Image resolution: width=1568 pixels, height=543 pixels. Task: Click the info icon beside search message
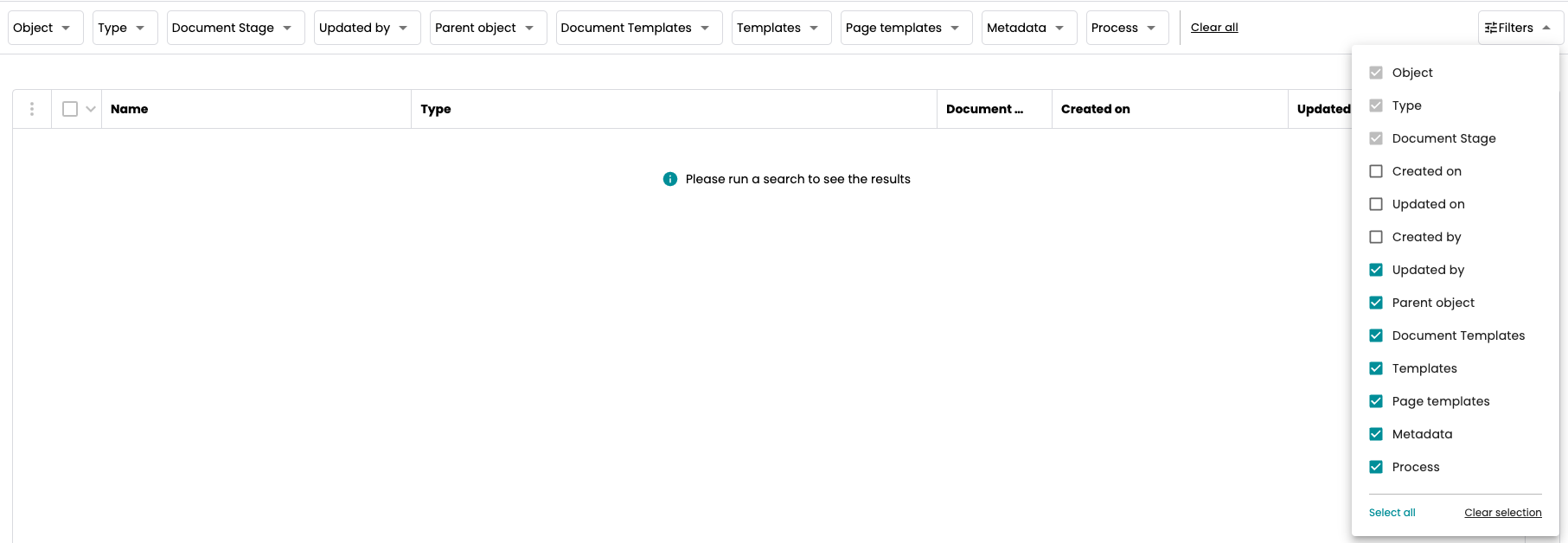(x=669, y=179)
